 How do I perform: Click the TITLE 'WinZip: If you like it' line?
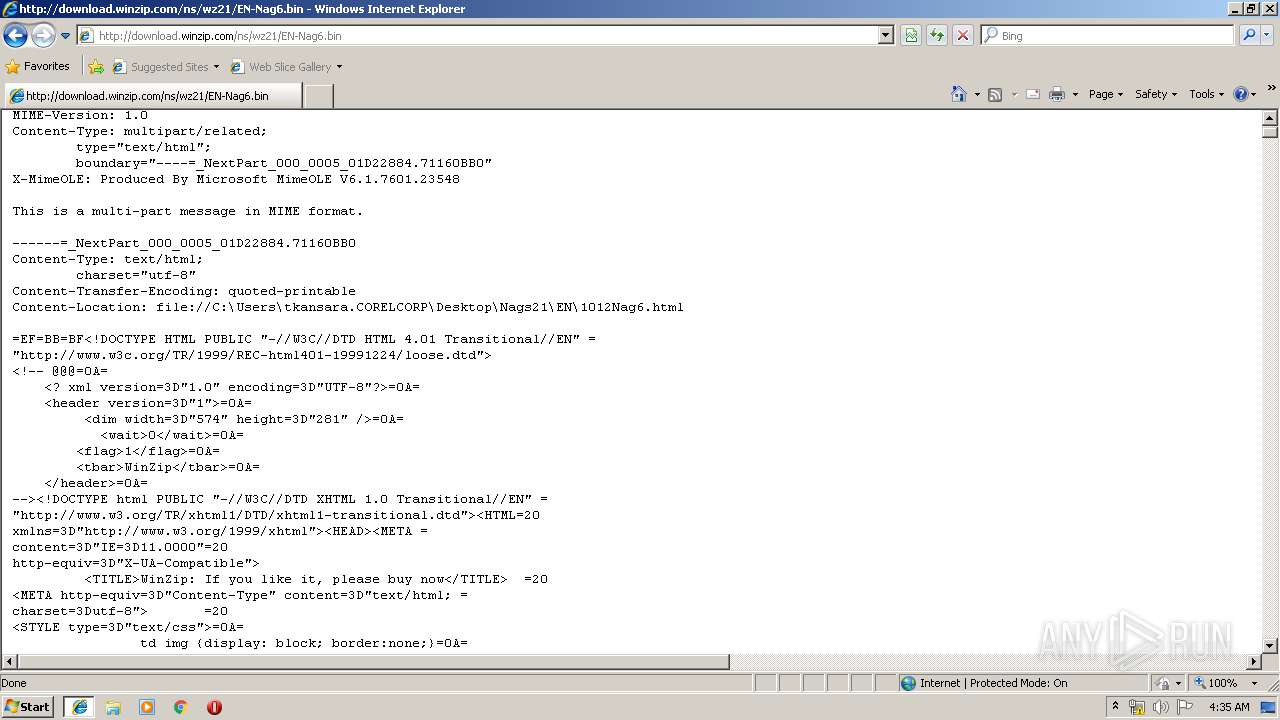(316, 579)
